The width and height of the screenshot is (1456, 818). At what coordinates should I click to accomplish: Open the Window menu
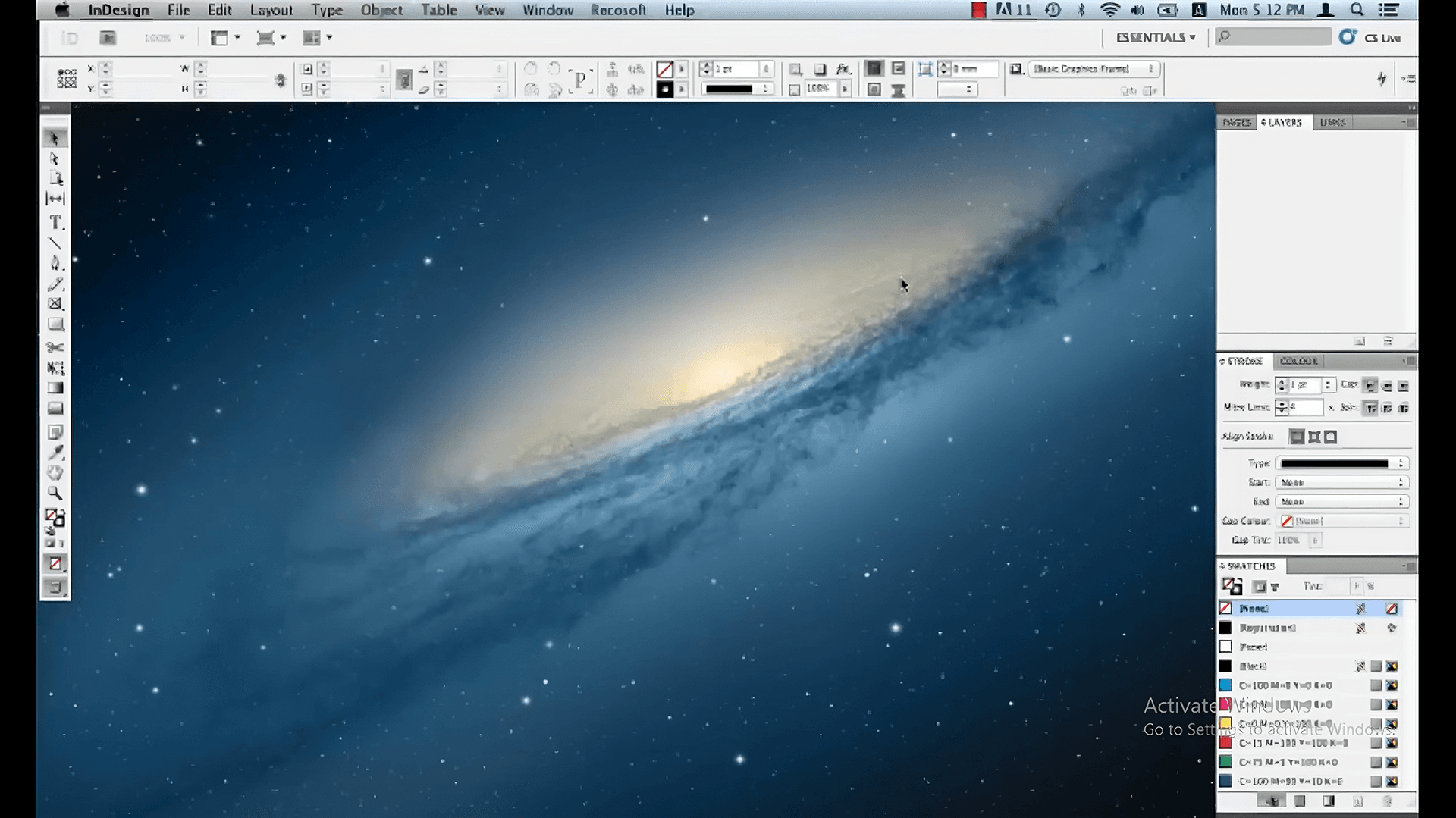pos(548,10)
